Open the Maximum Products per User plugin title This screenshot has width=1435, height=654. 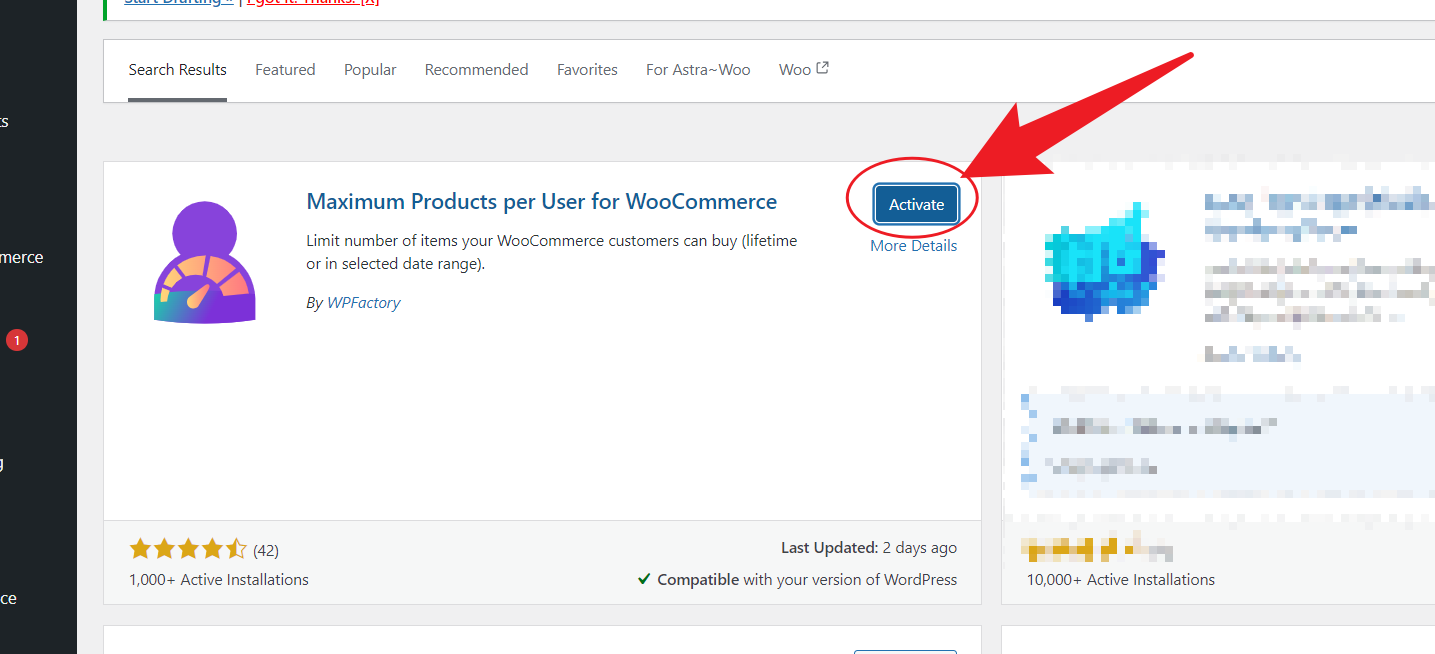pyautogui.click(x=541, y=202)
